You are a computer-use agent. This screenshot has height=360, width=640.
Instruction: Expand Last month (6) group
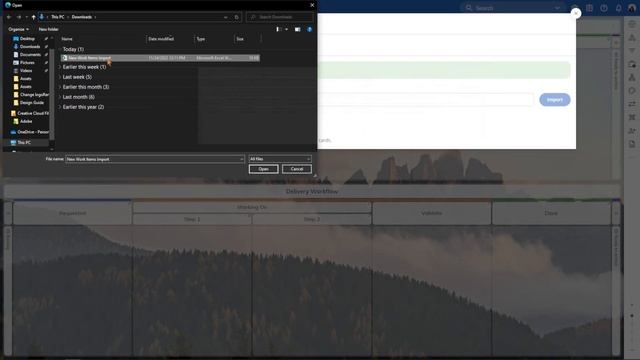pyautogui.click(x=78, y=97)
